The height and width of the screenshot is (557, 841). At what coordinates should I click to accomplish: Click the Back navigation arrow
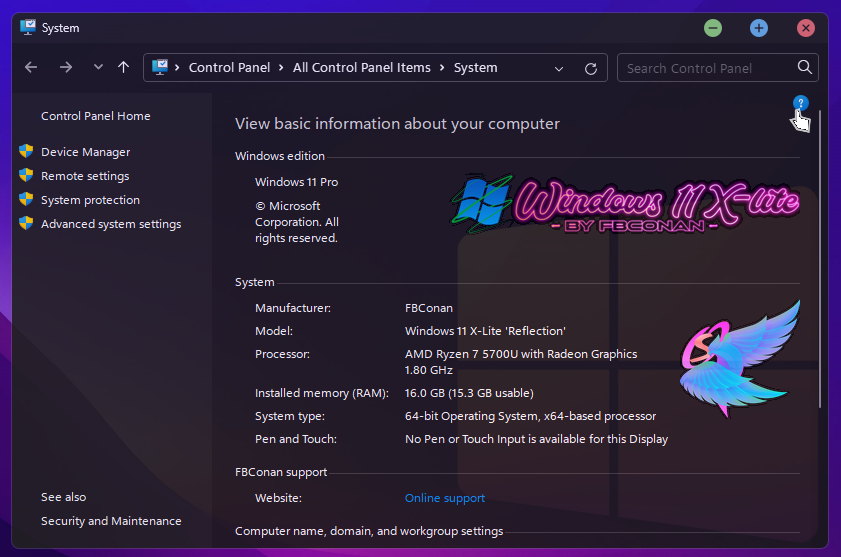[31, 68]
